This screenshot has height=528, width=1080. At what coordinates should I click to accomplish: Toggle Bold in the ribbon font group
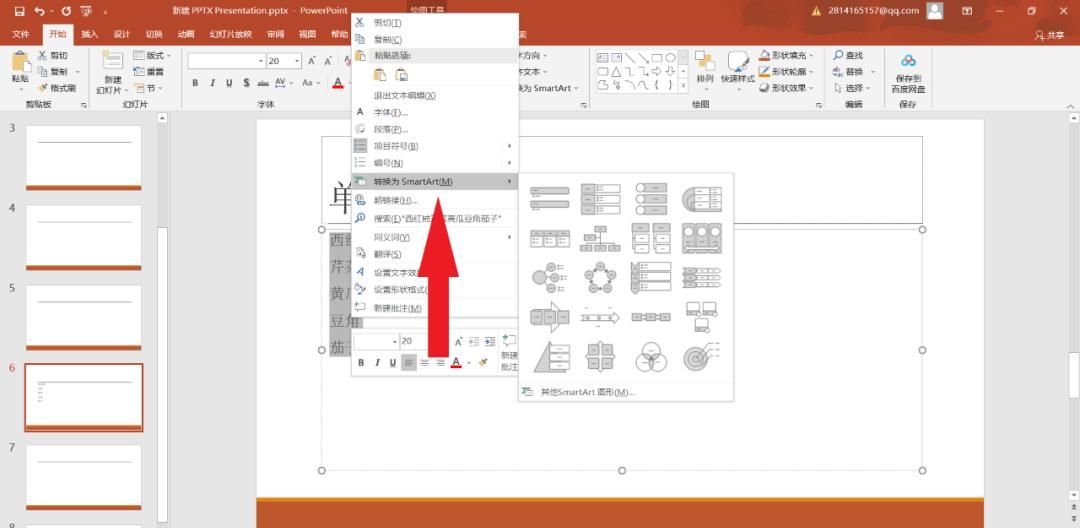195,83
